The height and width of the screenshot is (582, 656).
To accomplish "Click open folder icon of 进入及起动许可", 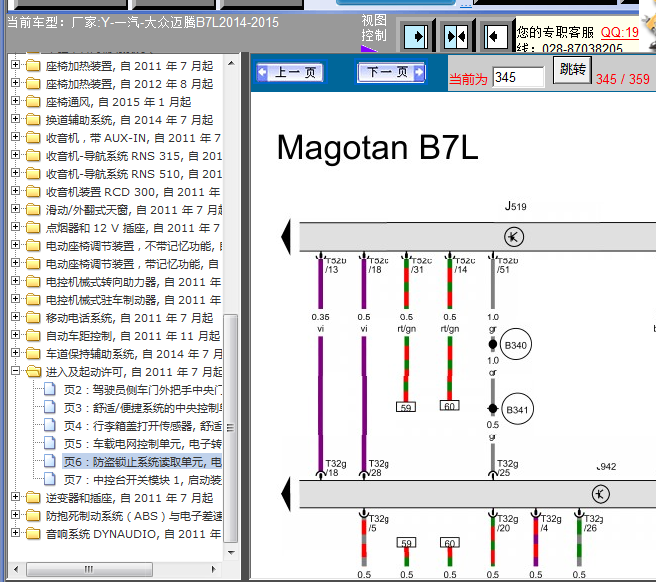I will [x=33, y=372].
